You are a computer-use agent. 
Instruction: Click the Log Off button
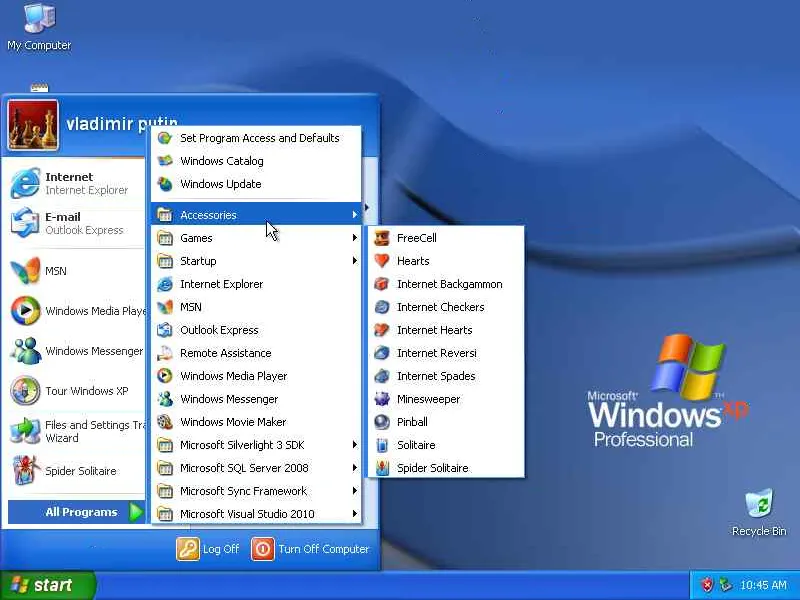(208, 549)
